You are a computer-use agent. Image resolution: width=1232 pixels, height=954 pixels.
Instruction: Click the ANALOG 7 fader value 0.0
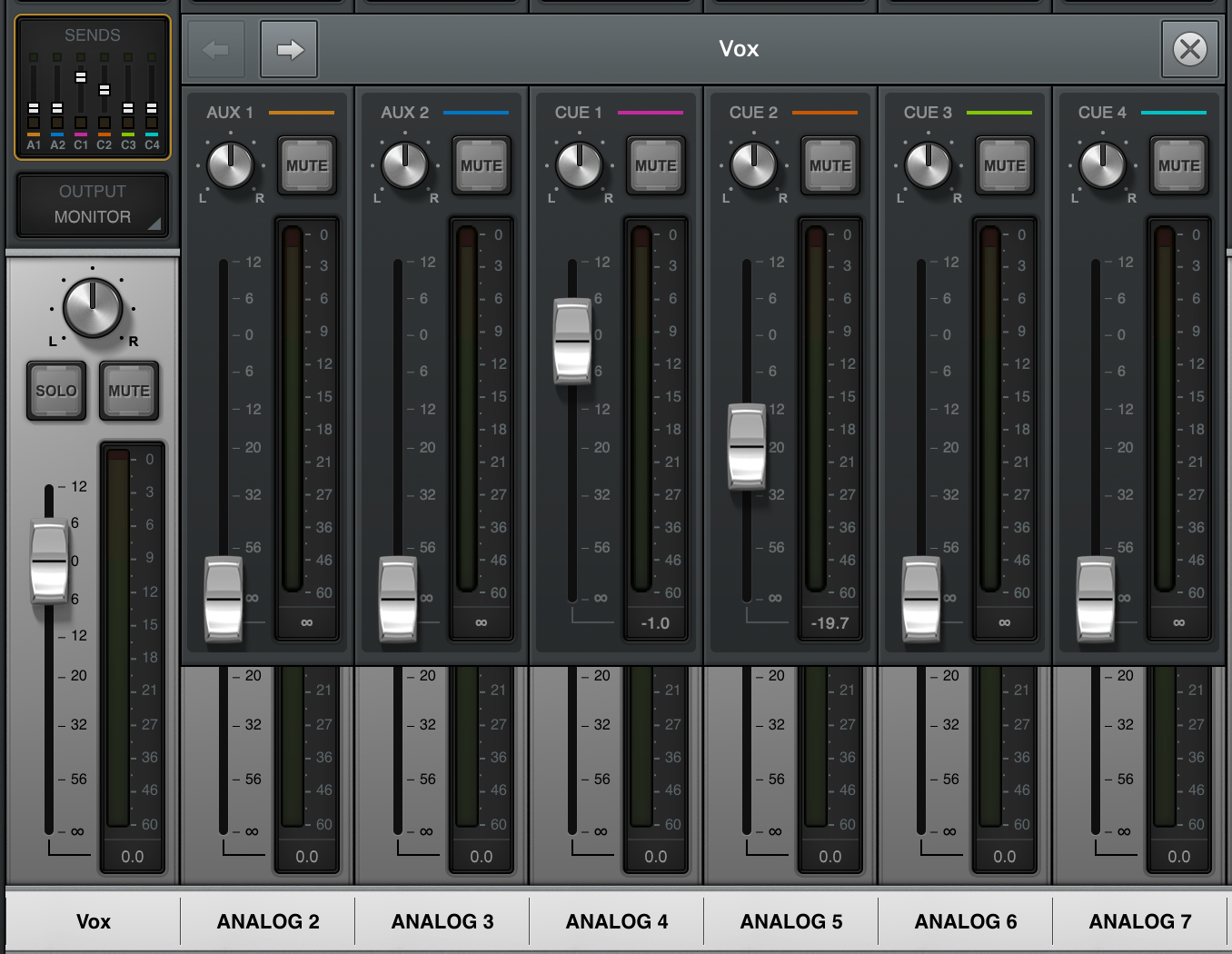click(x=1179, y=856)
